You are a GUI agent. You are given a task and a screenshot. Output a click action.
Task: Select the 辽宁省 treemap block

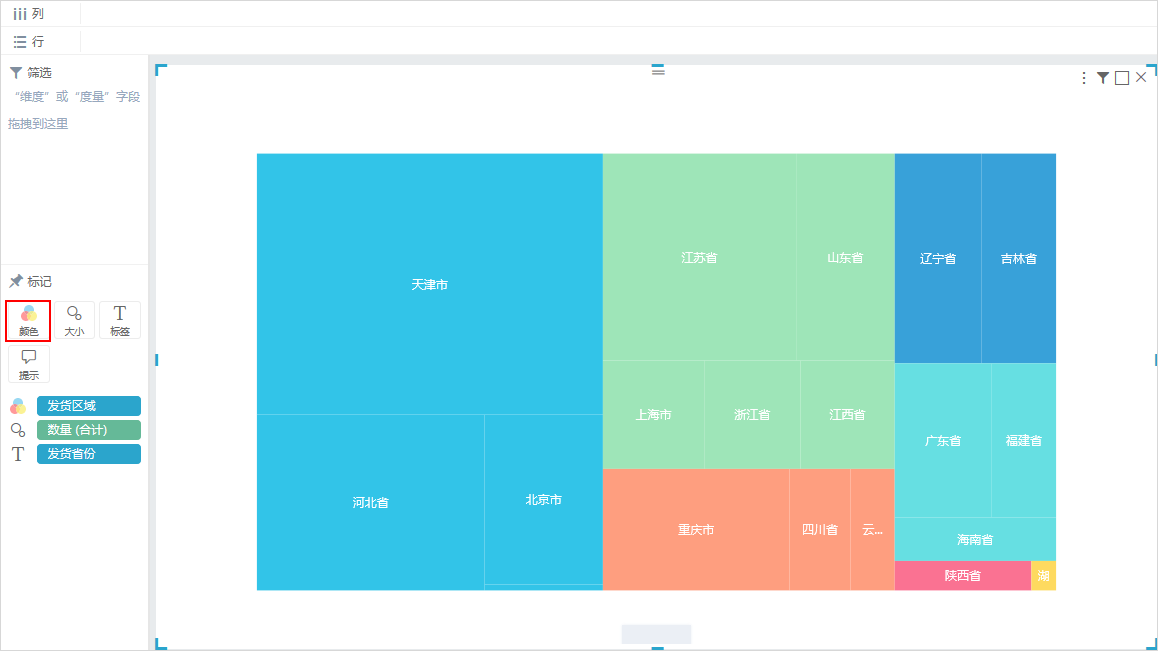938,259
